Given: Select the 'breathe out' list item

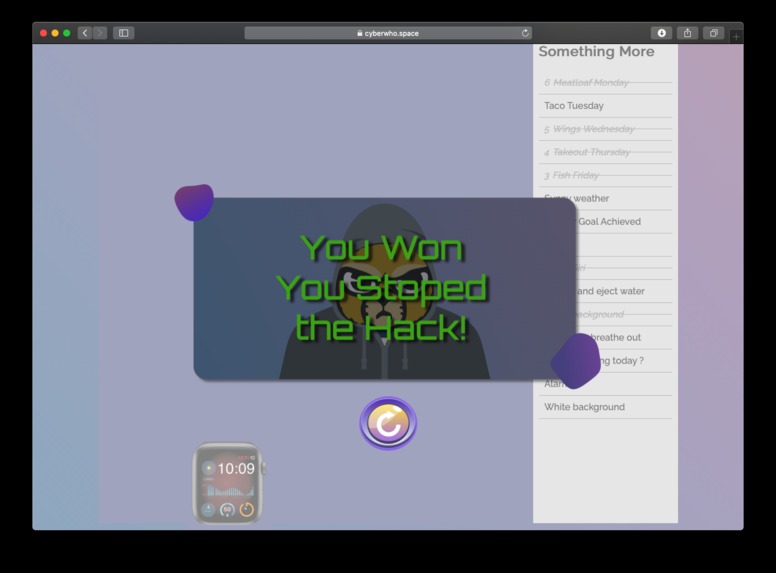Looking at the screenshot, I should coord(605,338).
